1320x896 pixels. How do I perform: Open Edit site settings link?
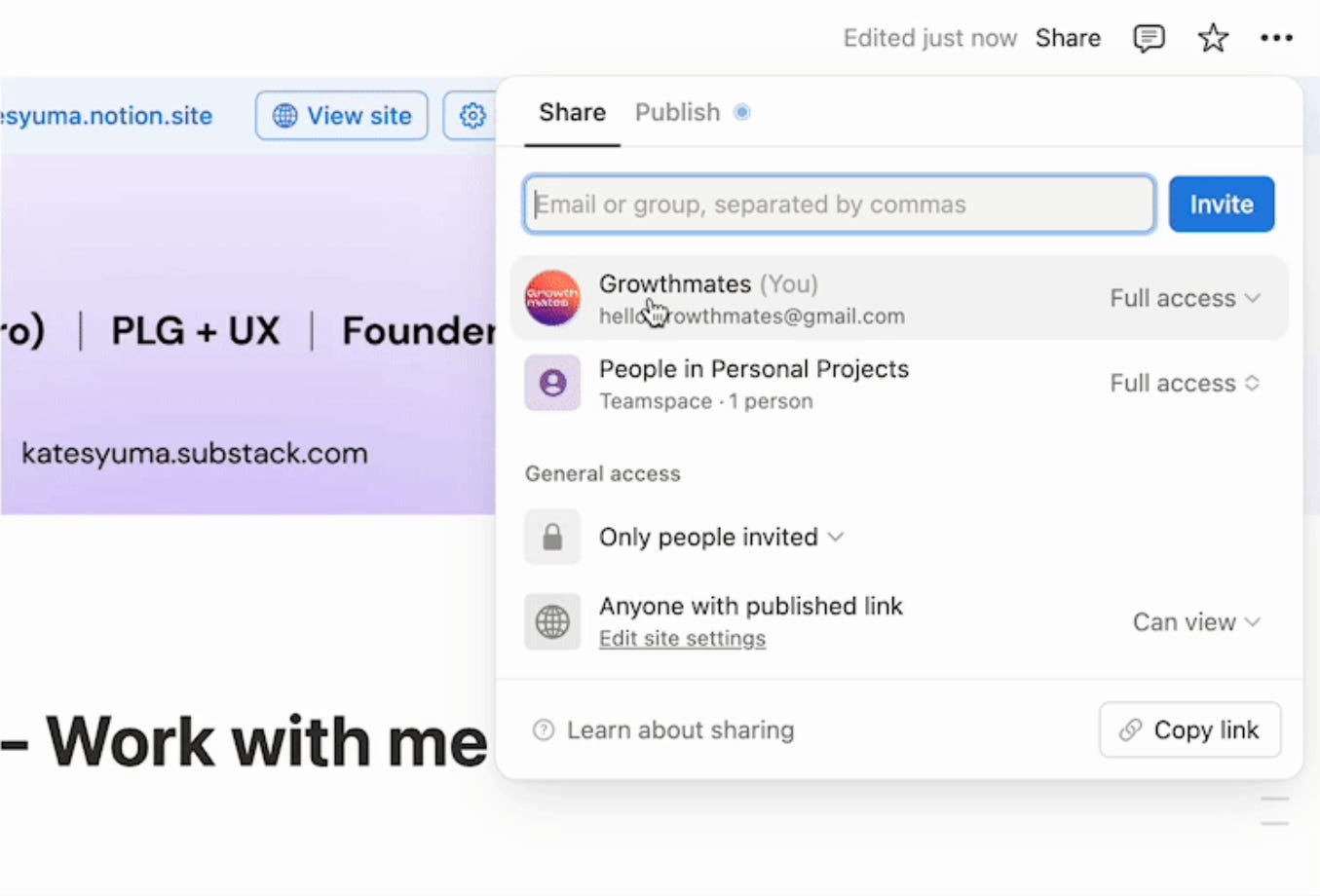(x=682, y=638)
